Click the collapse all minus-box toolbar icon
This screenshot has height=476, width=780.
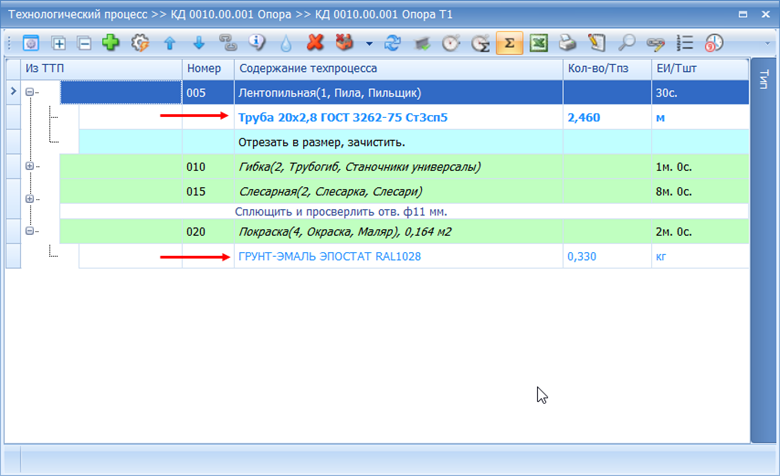point(84,43)
